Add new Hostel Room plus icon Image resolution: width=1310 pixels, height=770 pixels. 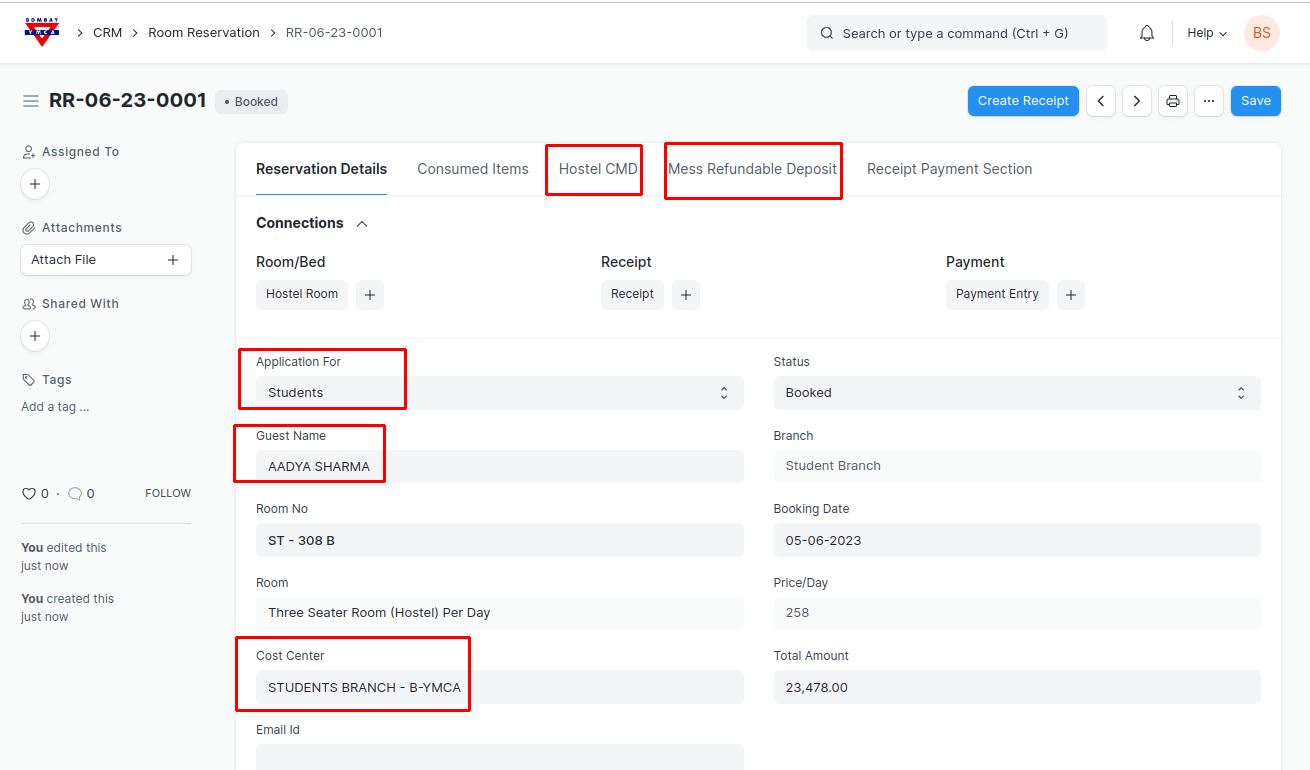(x=370, y=295)
